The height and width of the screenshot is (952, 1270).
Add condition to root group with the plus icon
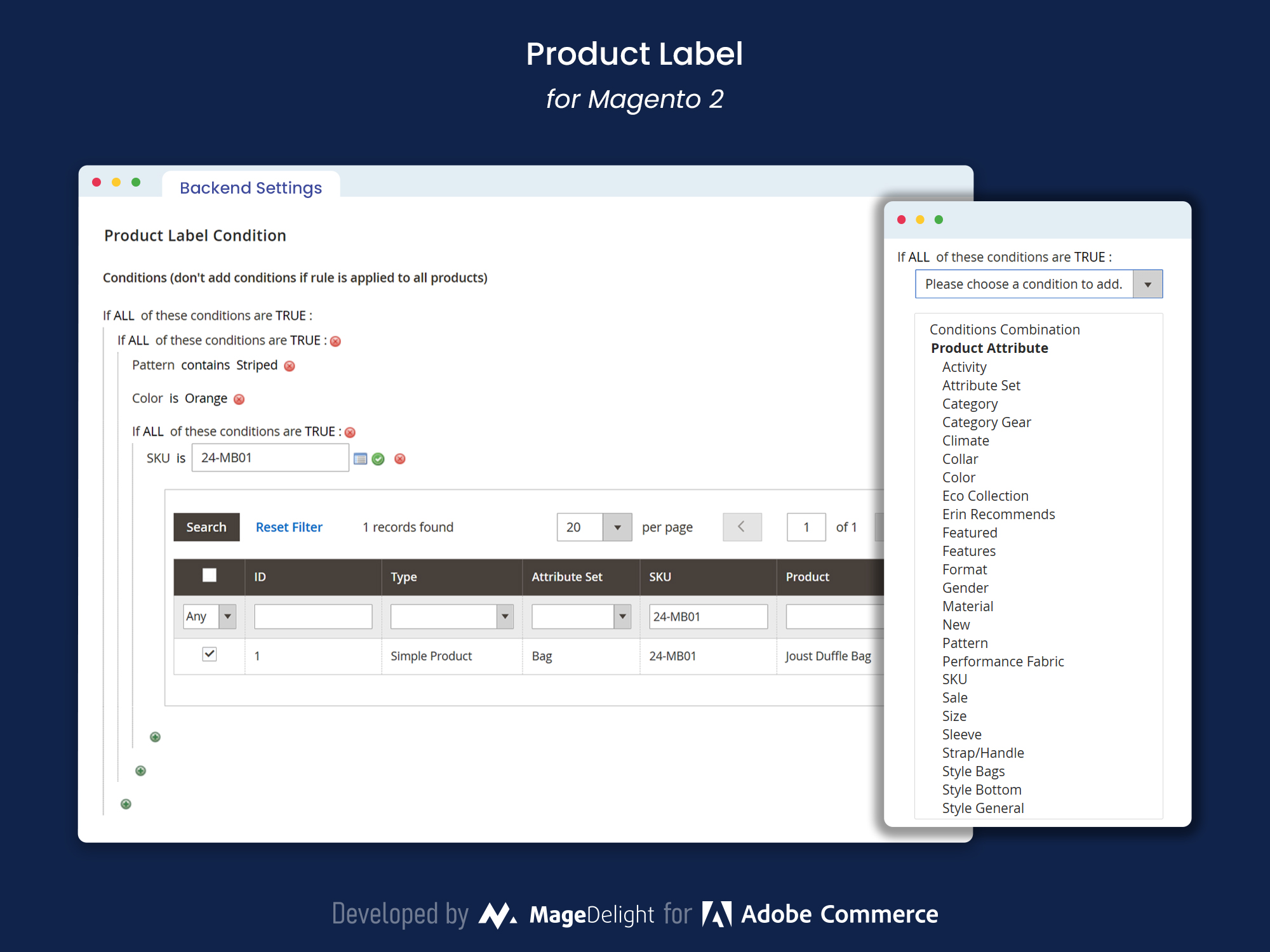pos(126,804)
